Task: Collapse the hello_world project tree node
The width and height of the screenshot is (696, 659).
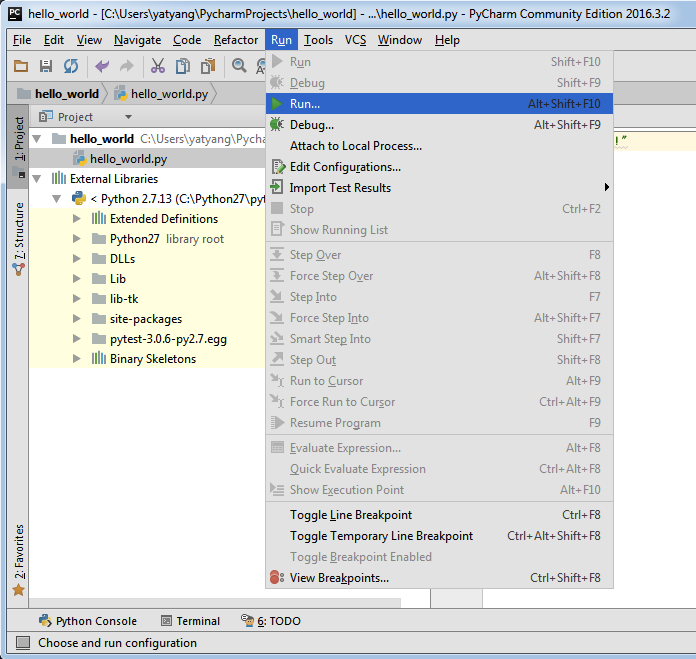Action: 37,139
